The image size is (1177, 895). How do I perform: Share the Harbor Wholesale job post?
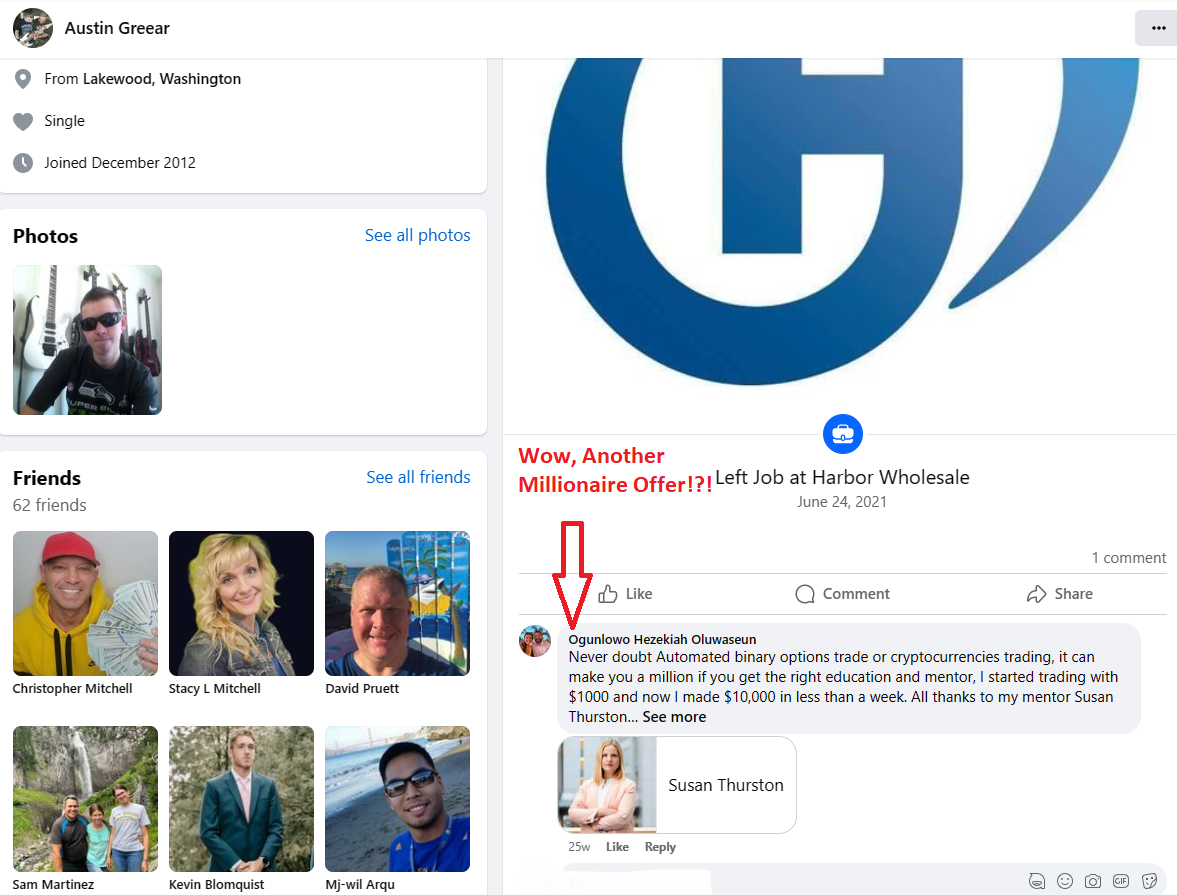coord(1060,594)
